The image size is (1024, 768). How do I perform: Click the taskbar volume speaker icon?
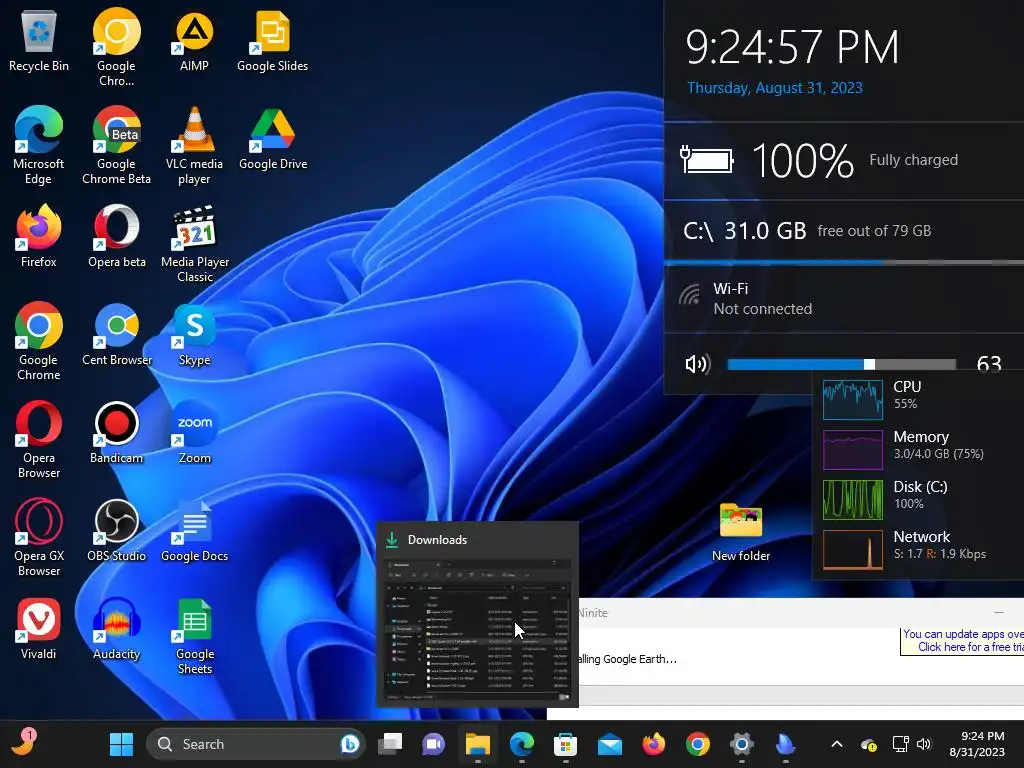click(924, 744)
